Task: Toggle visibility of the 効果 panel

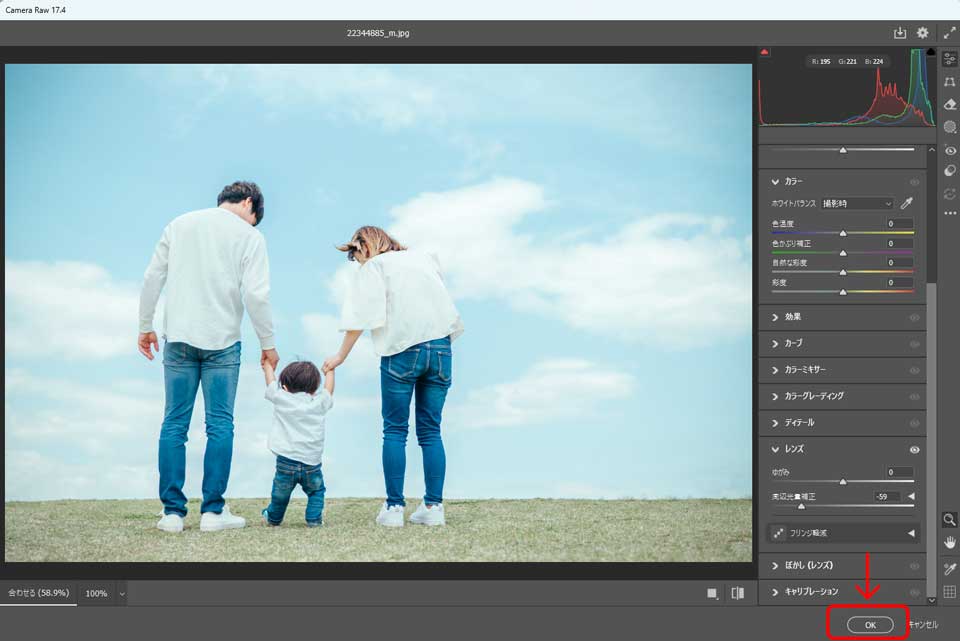Action: [914, 317]
